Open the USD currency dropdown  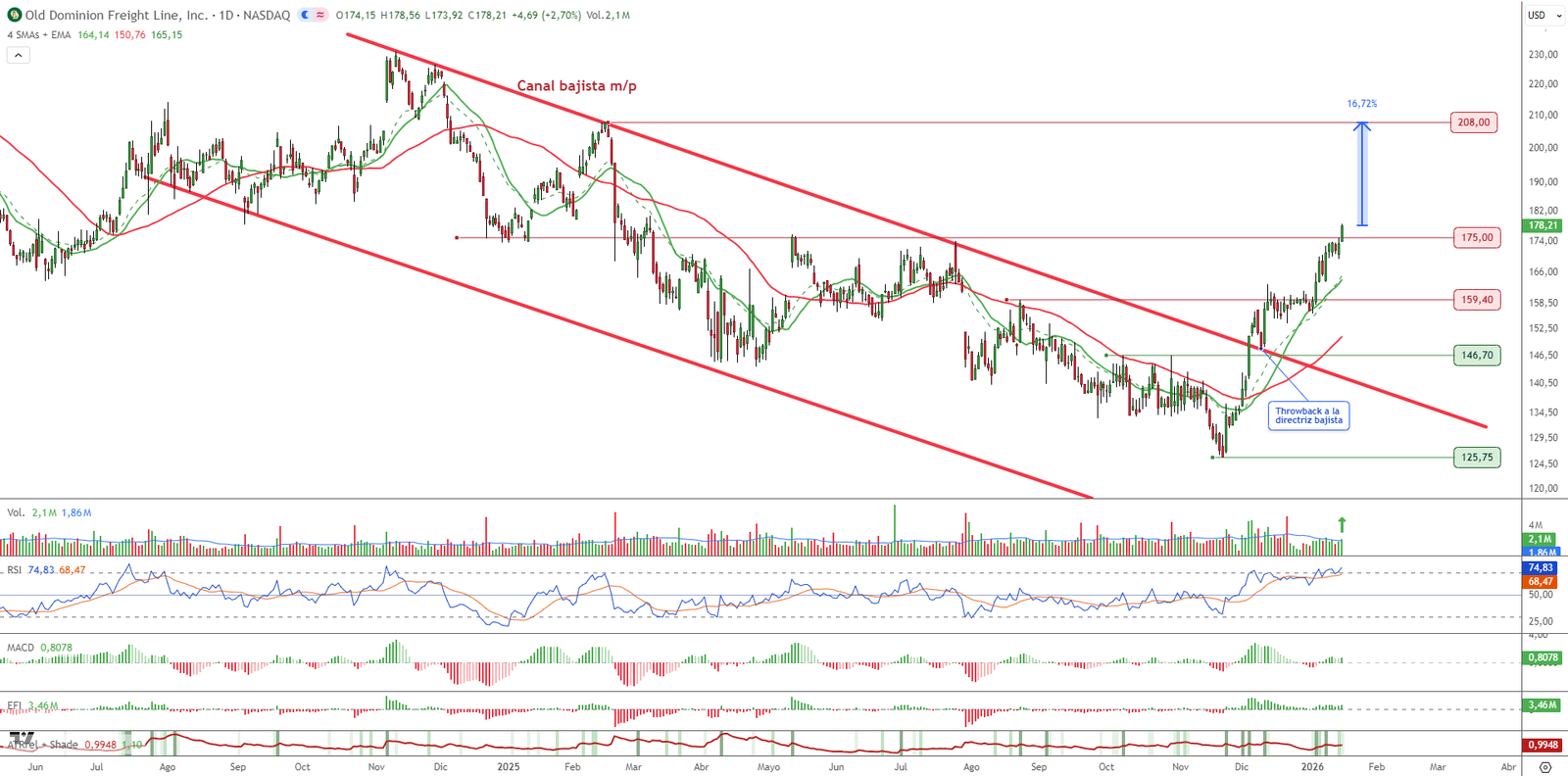[1542, 16]
